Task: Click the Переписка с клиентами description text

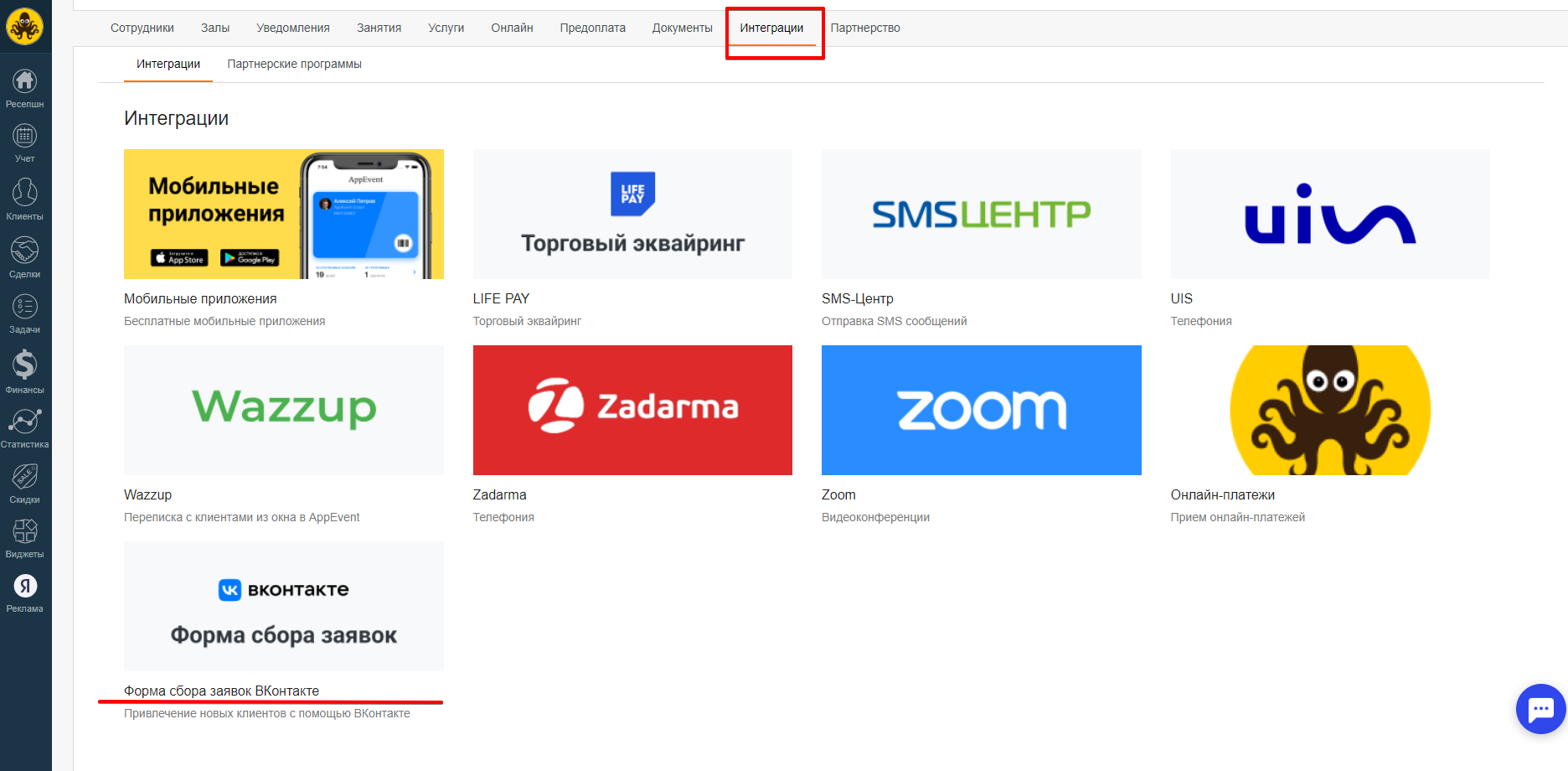Action: tap(242, 517)
